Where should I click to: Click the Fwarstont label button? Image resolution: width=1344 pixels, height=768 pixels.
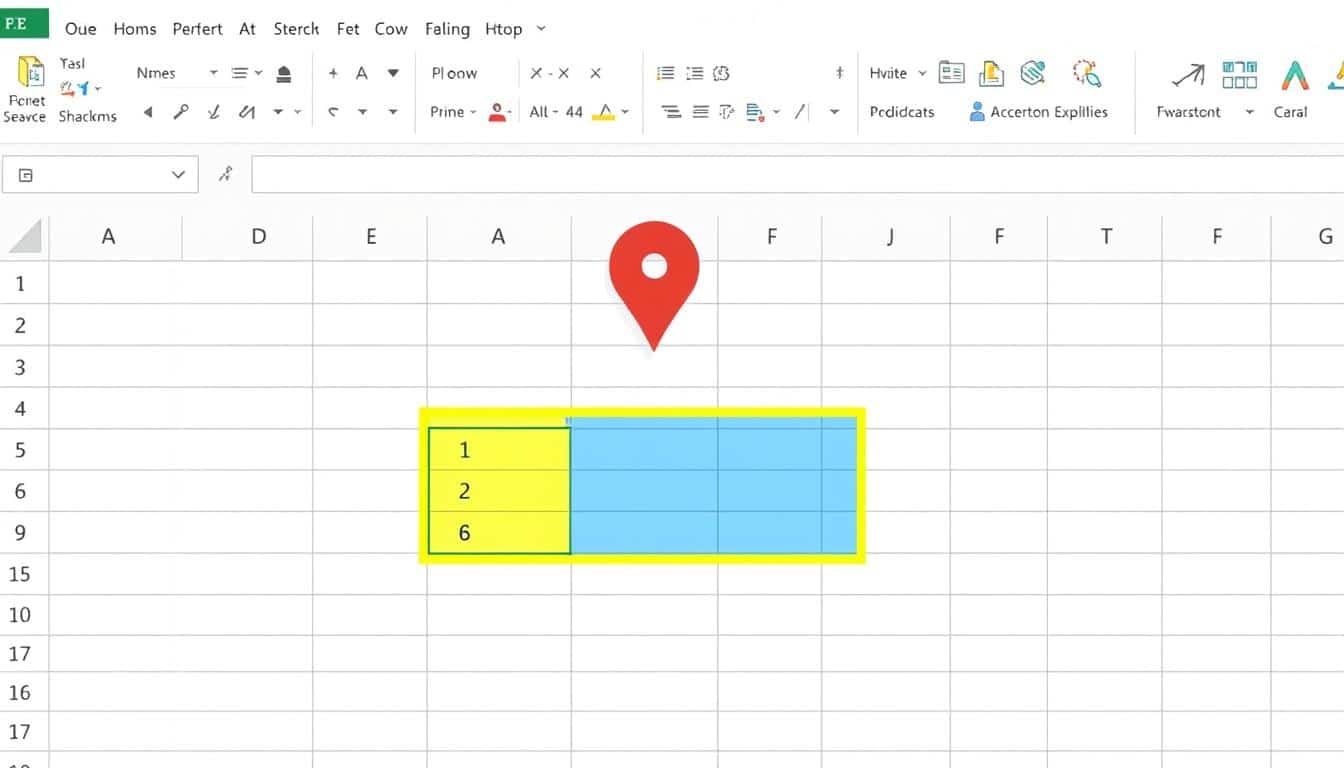pyautogui.click(x=1189, y=112)
